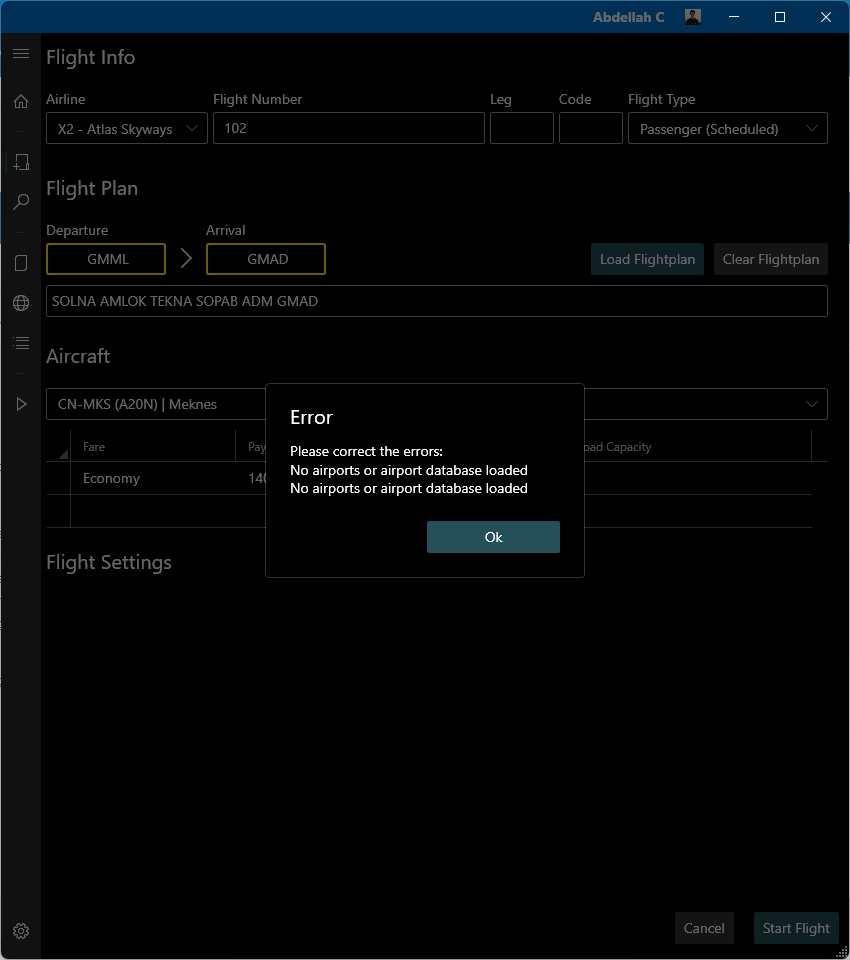Open the search magnifier in sidebar

[x=20, y=203]
